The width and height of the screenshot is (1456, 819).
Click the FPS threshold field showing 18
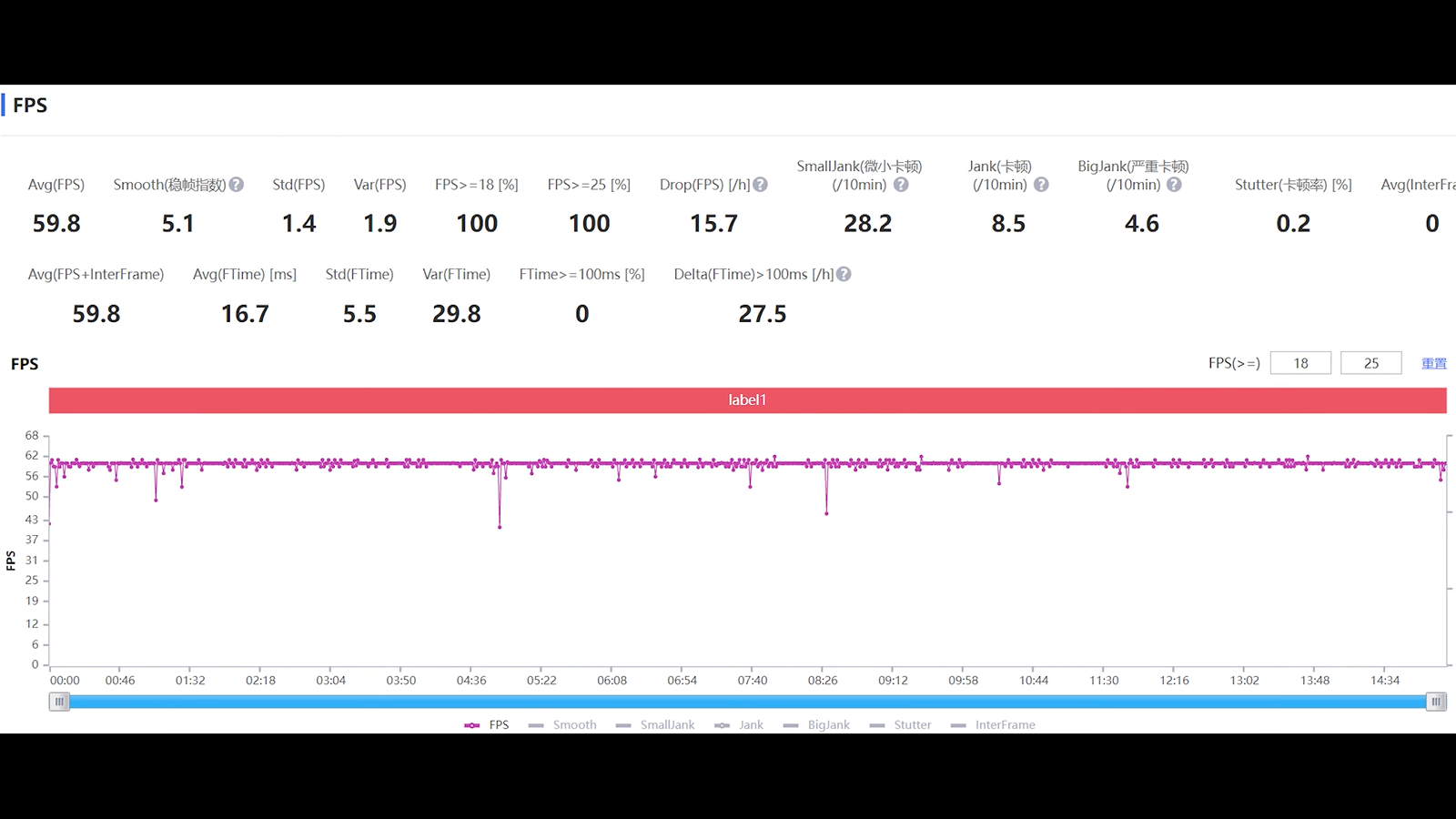1300,363
